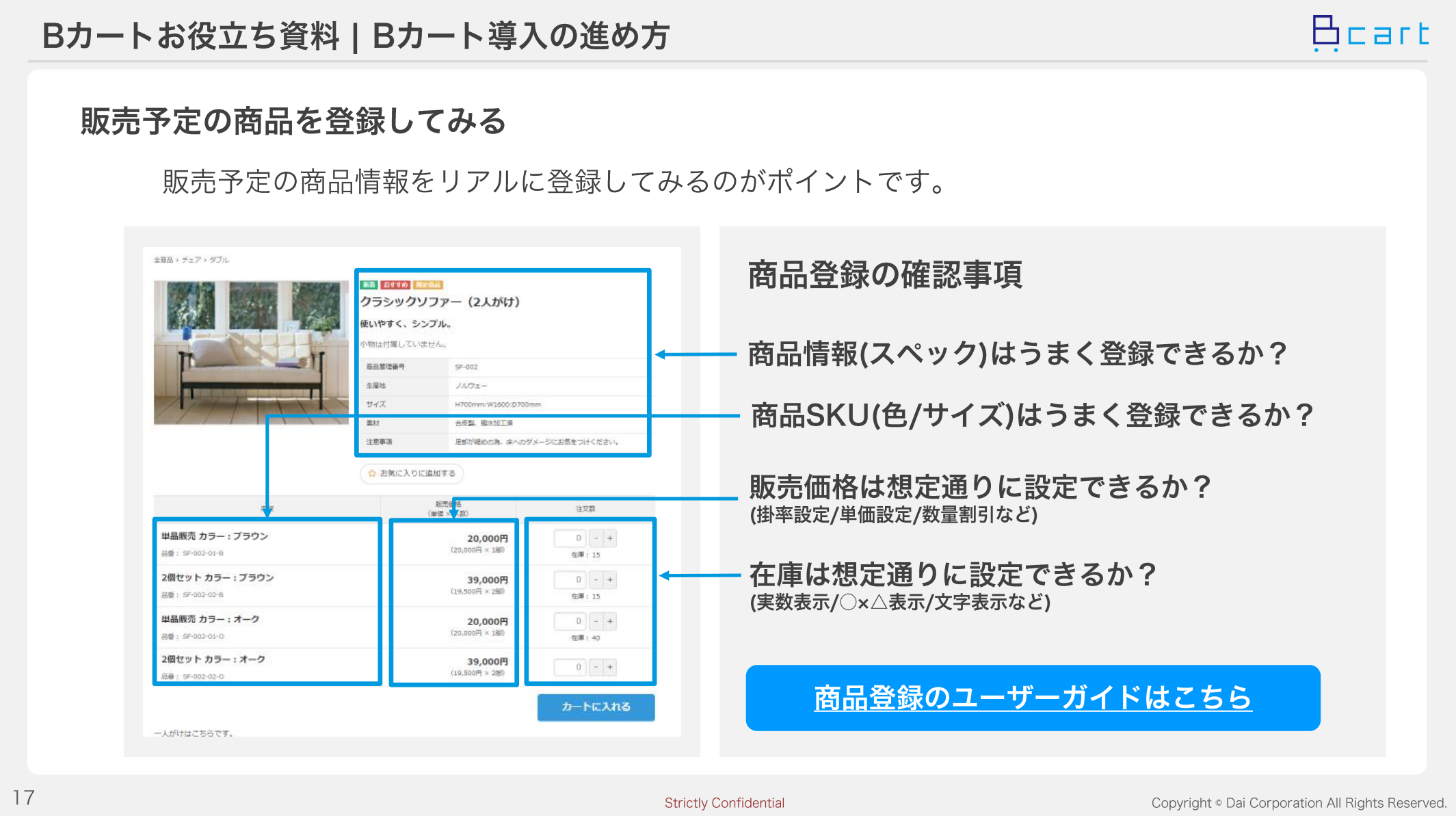Screen dimensions: 1456x816
Task: Click the SF-002 product number value
Action: pos(466,367)
